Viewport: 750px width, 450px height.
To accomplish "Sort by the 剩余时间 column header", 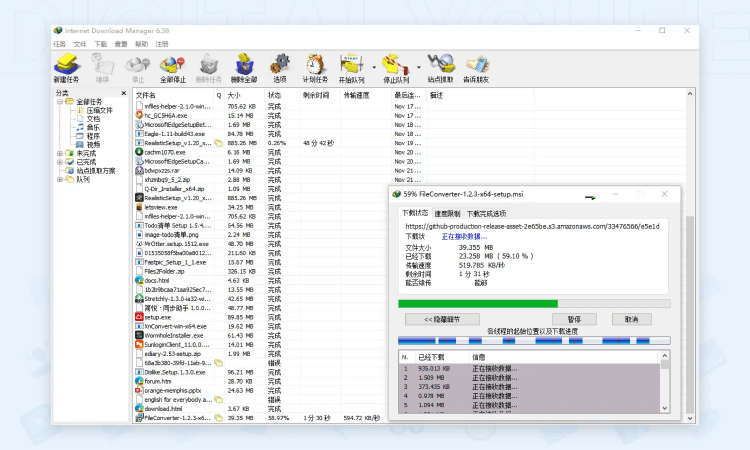I will [320, 95].
